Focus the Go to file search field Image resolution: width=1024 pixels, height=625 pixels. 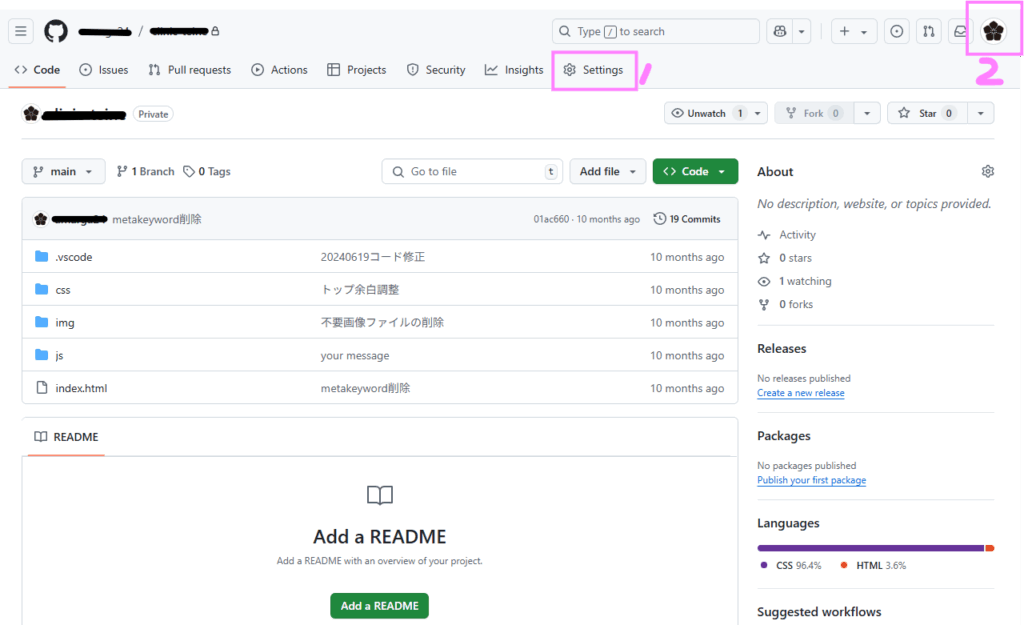pos(472,172)
